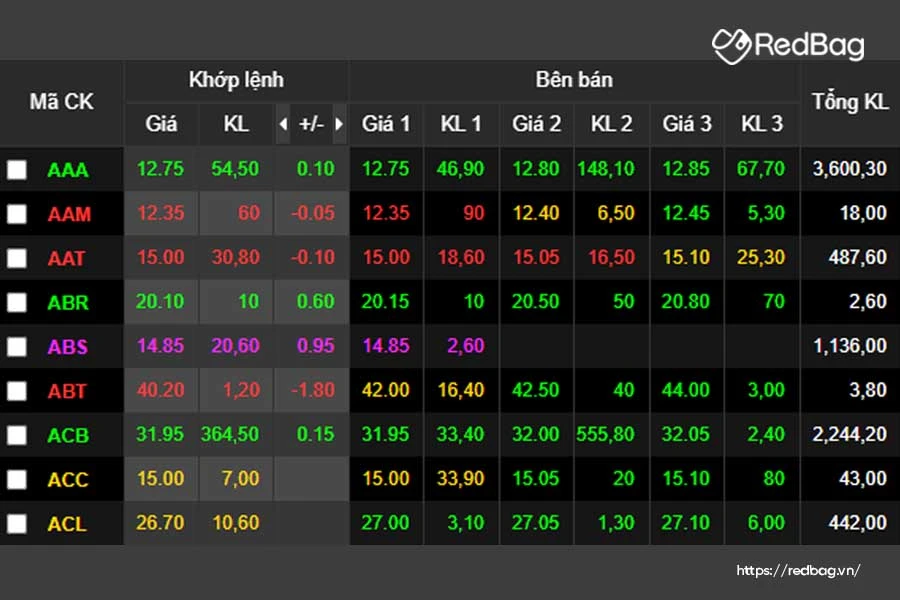Select the Khớp lệnh header group

click(236, 80)
